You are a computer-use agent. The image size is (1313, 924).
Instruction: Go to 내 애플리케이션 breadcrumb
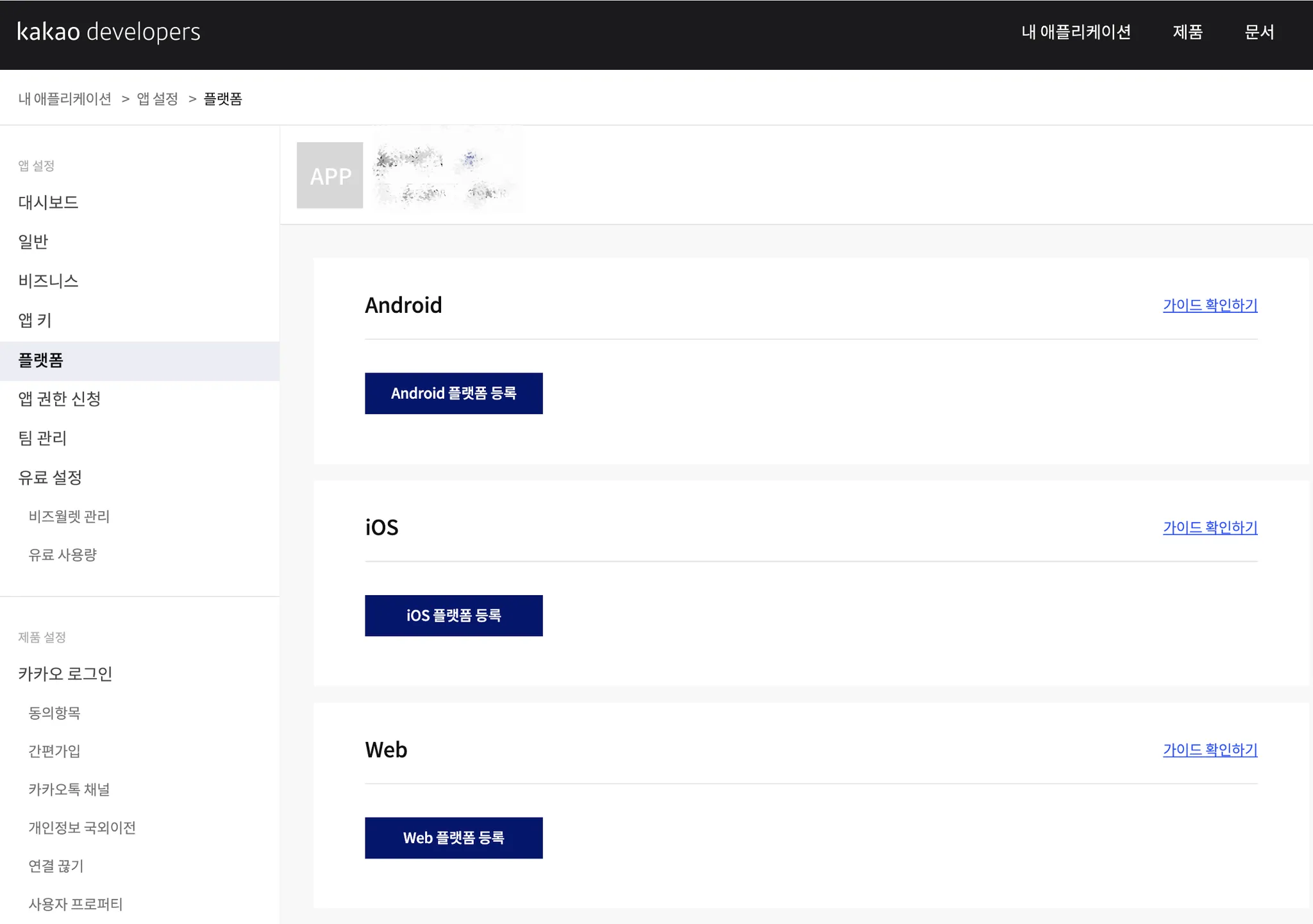[x=65, y=99]
